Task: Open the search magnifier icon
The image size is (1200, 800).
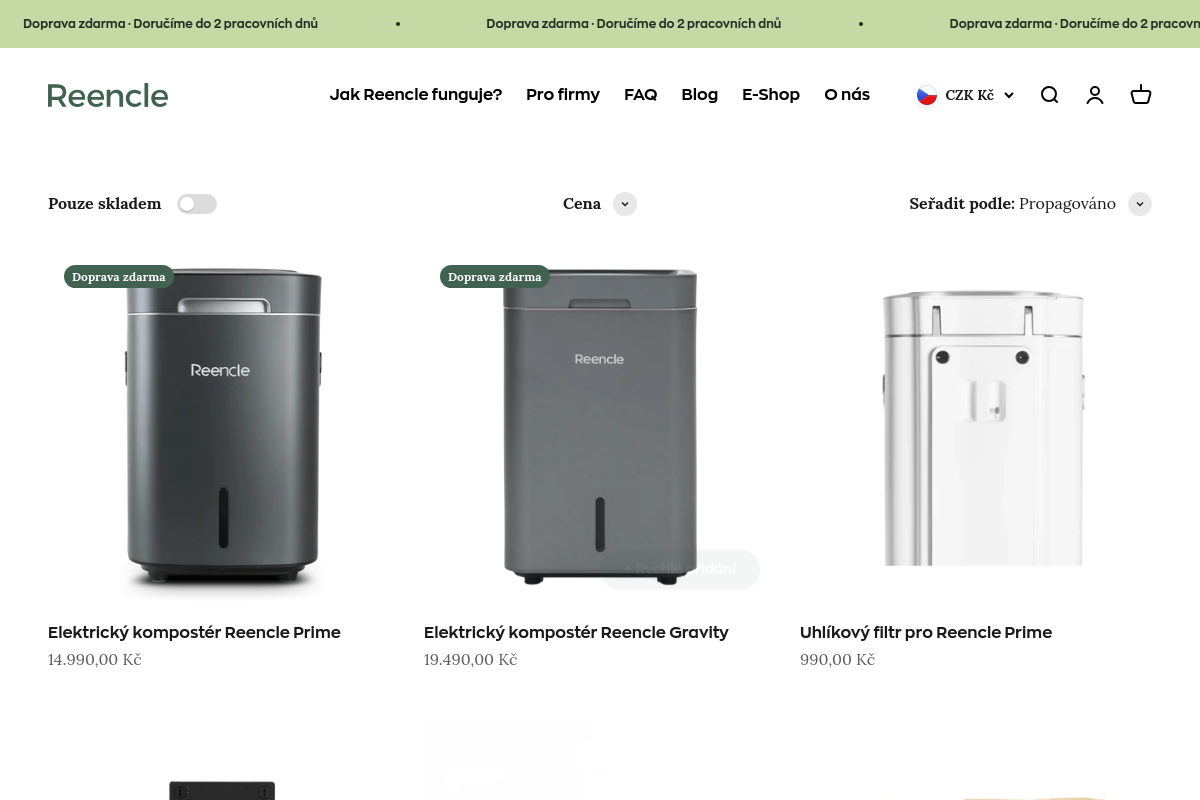Action: (1049, 95)
